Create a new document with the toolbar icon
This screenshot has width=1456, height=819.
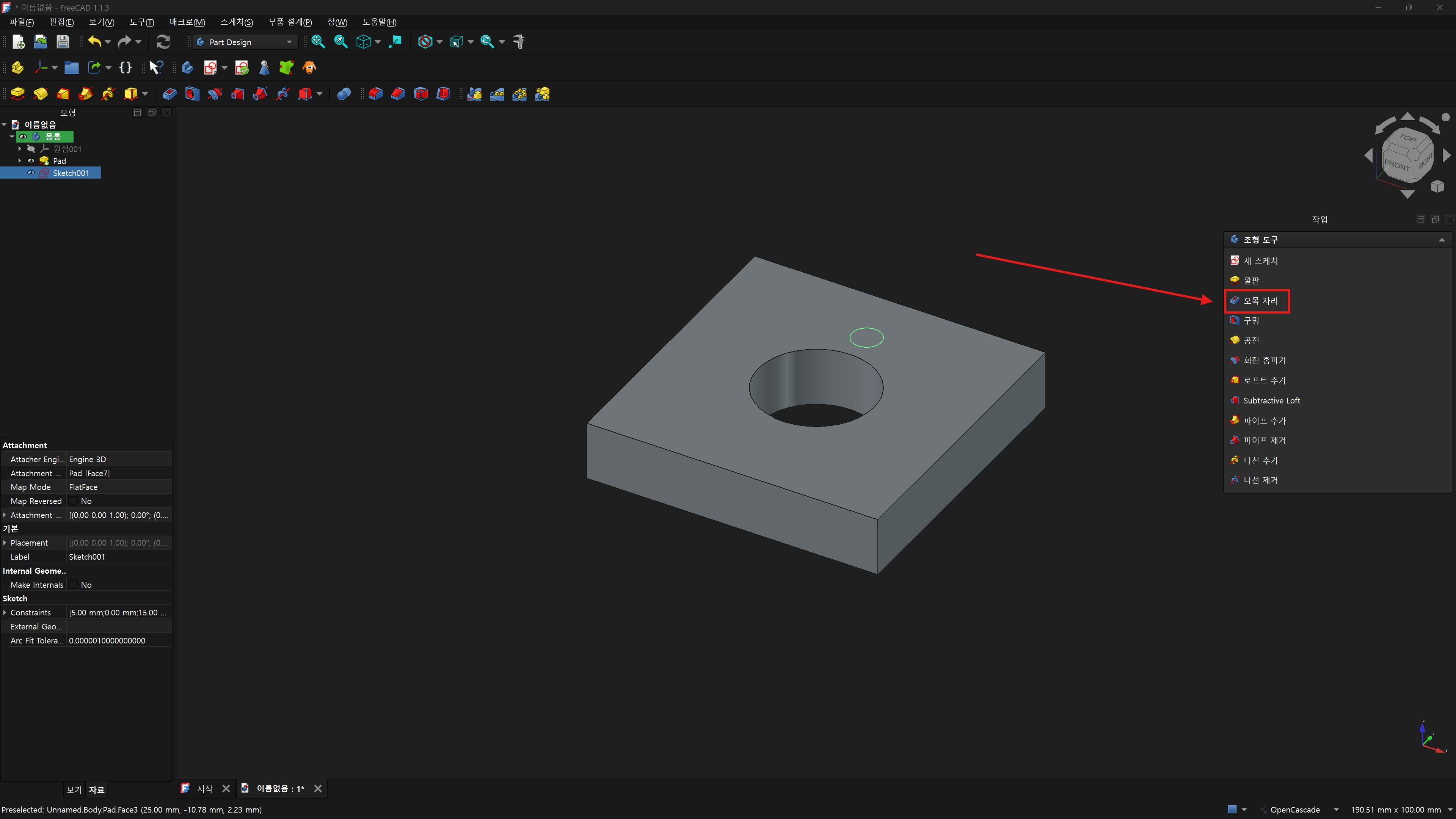pos(18,42)
